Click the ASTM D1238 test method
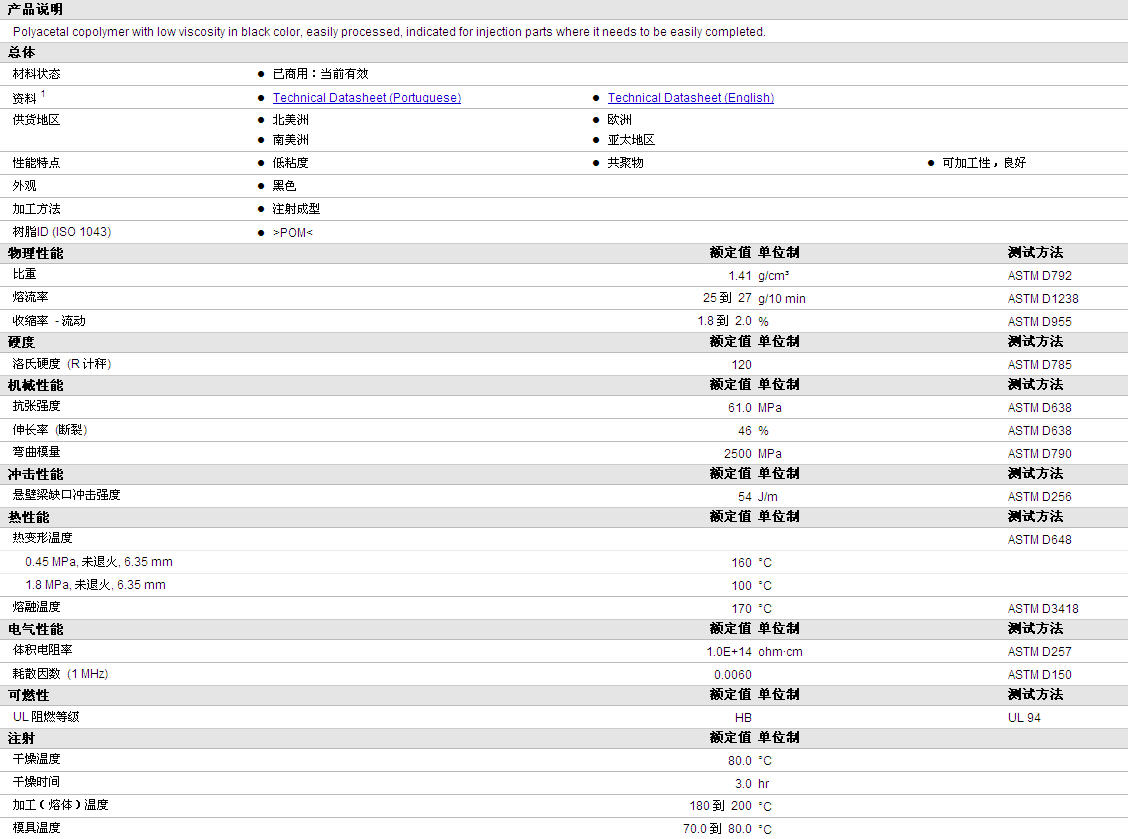The height and width of the screenshot is (839, 1128). (1043, 299)
